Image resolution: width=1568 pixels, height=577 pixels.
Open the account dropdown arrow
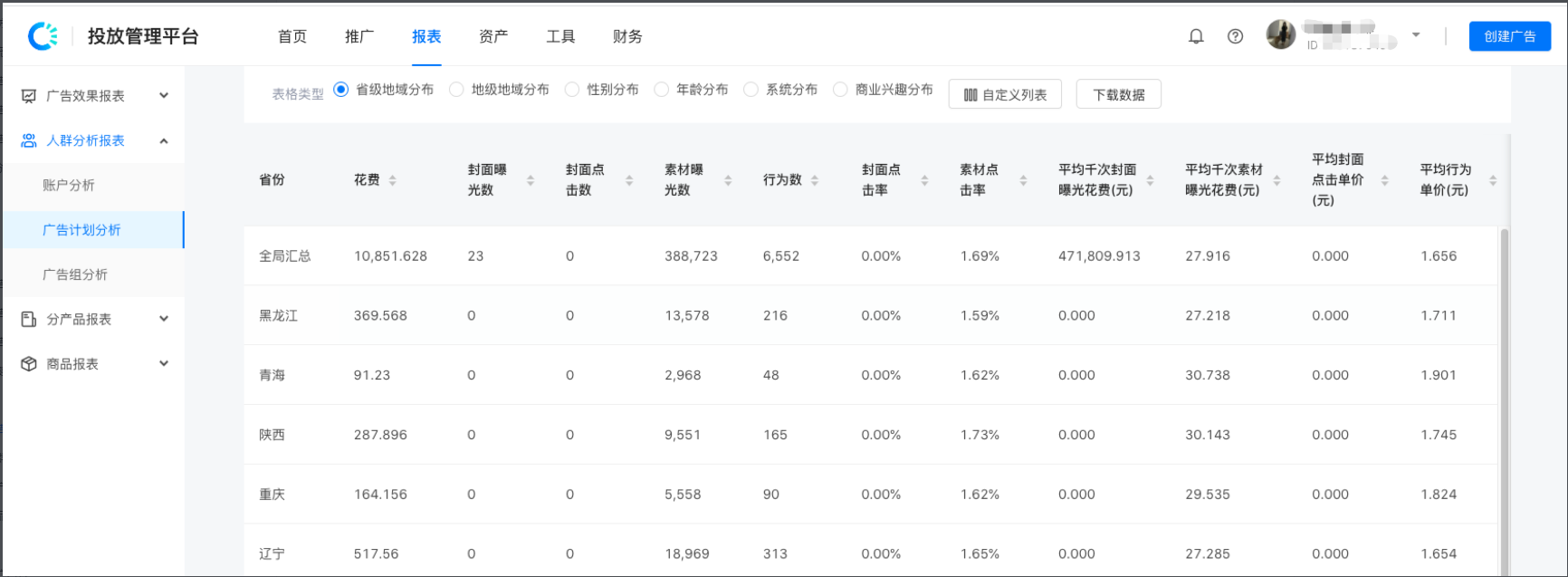point(1416,35)
